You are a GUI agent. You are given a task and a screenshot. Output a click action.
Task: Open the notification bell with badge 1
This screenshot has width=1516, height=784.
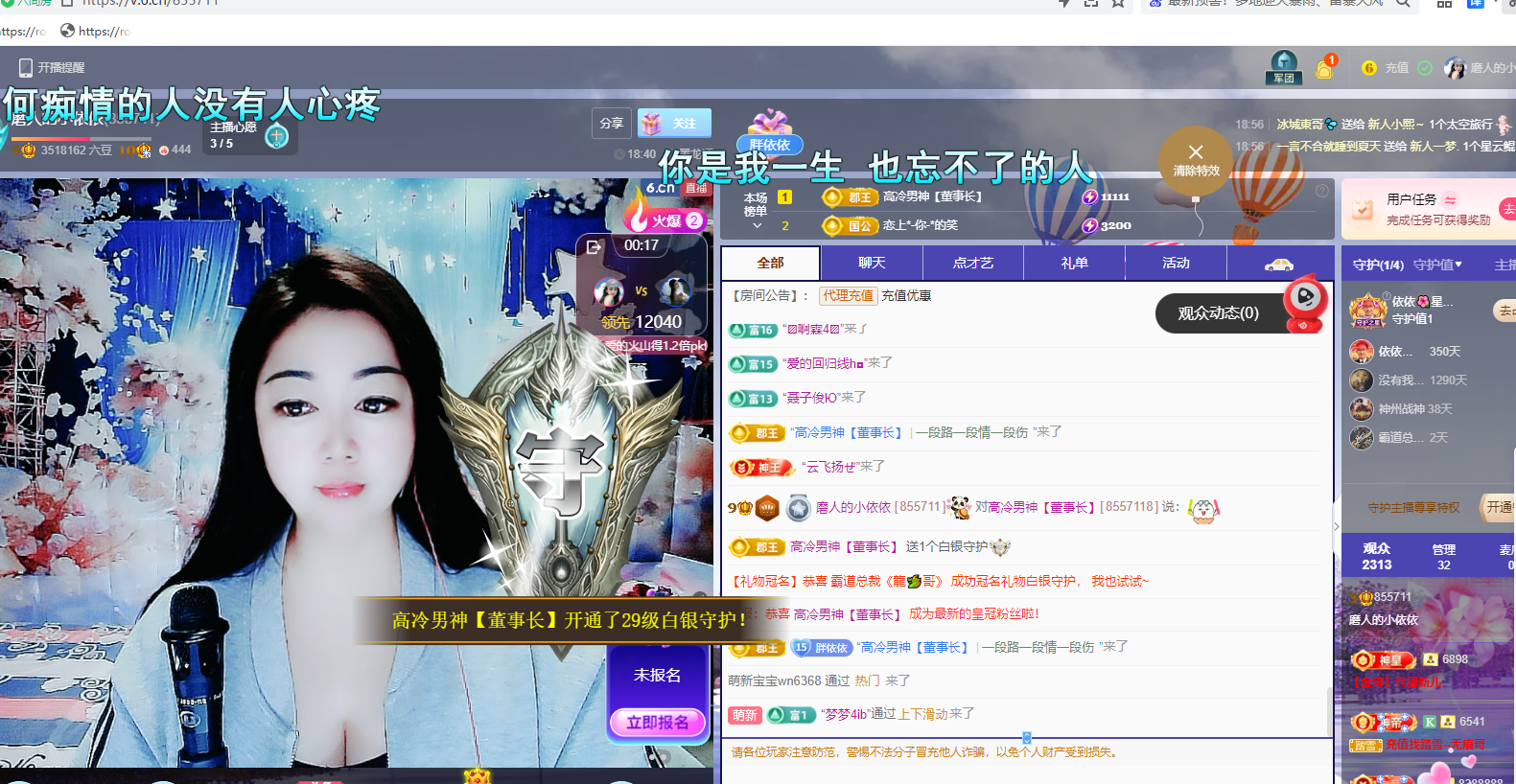(1325, 68)
